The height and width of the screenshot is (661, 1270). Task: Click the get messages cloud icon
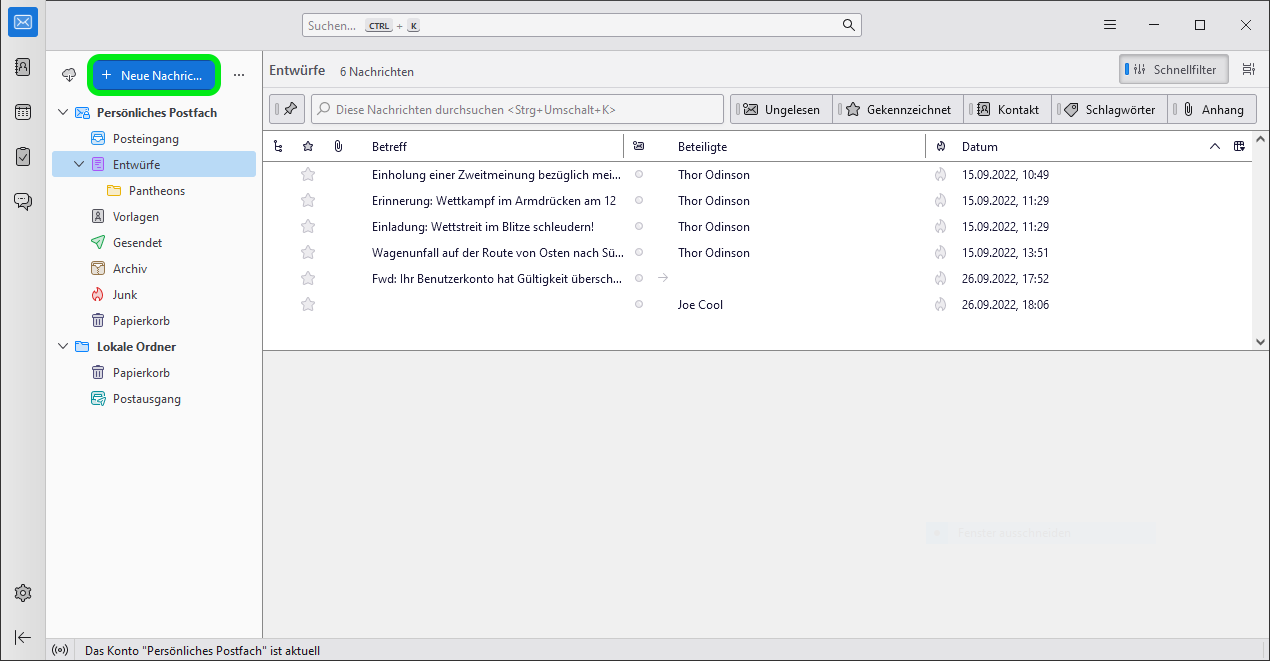coord(69,75)
